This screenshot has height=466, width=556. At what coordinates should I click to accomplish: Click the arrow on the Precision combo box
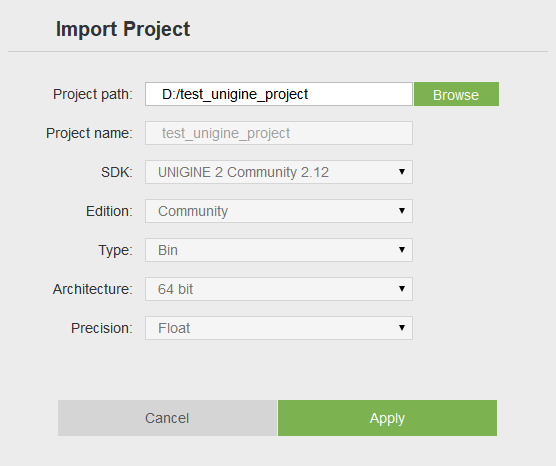coord(402,328)
